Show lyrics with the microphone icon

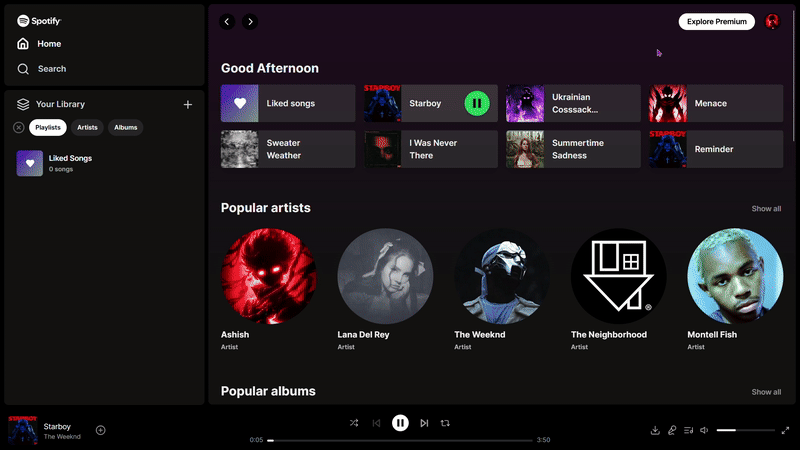672,431
